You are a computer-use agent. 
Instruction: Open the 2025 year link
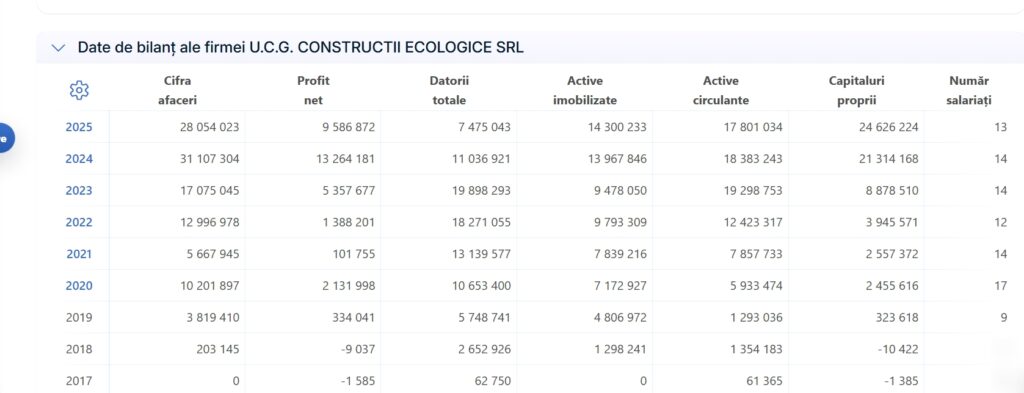point(79,127)
